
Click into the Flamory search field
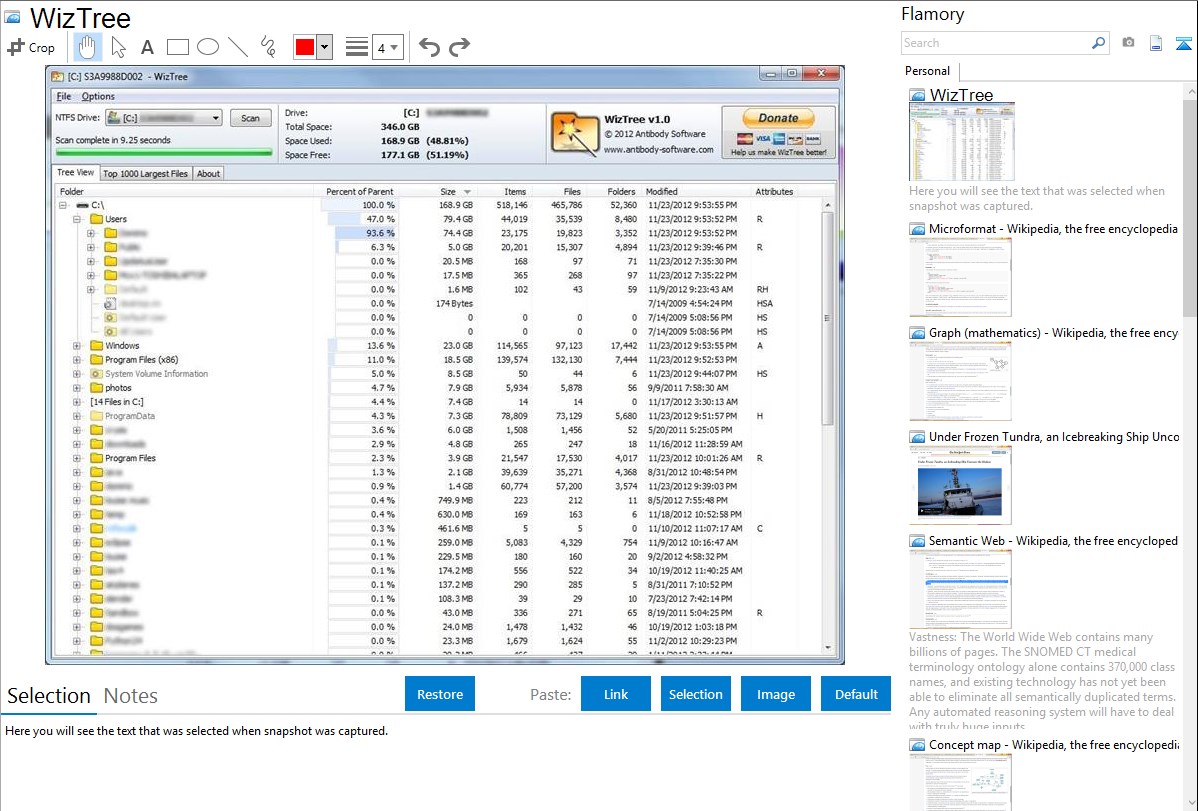tap(995, 43)
